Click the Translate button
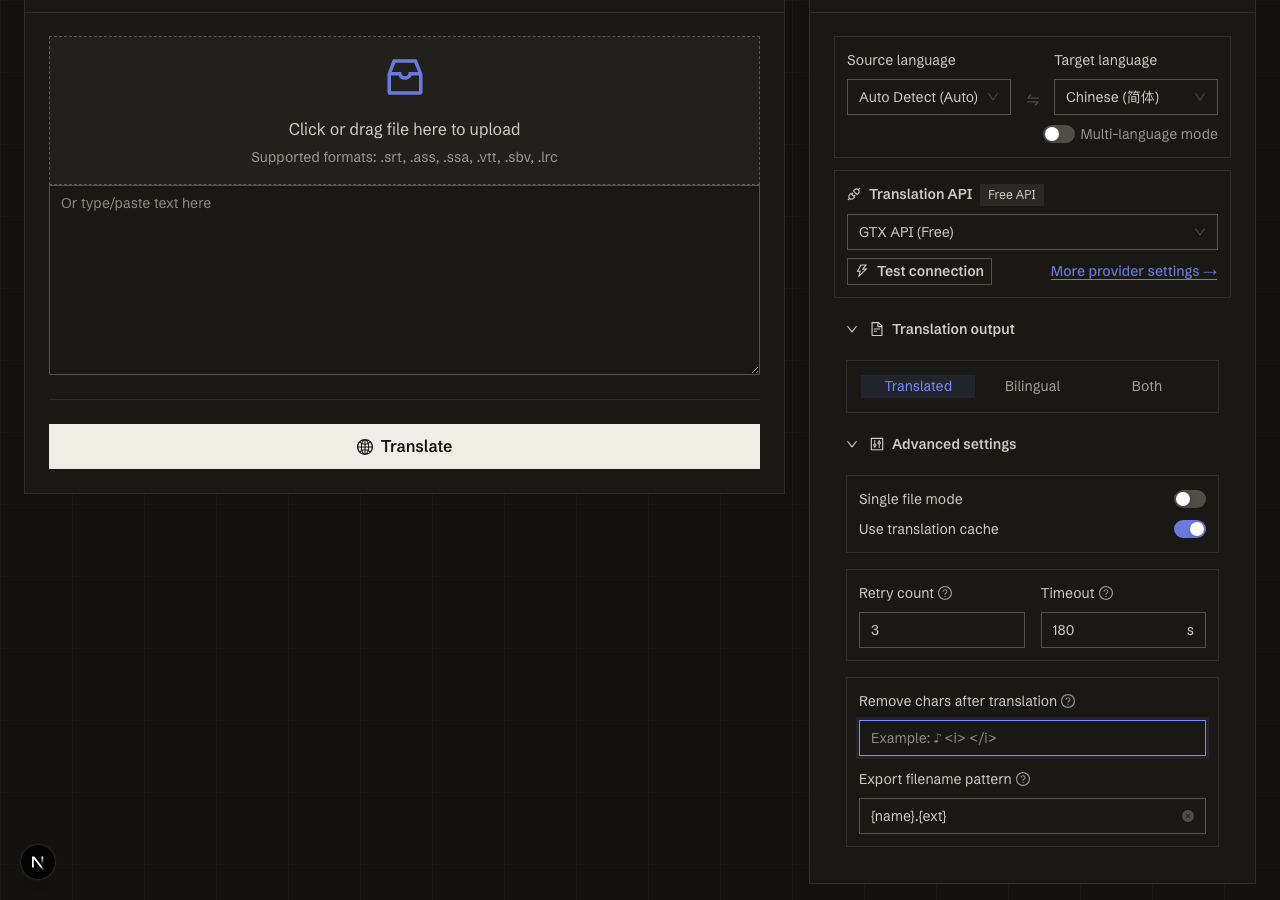The height and width of the screenshot is (900, 1280). click(404, 446)
